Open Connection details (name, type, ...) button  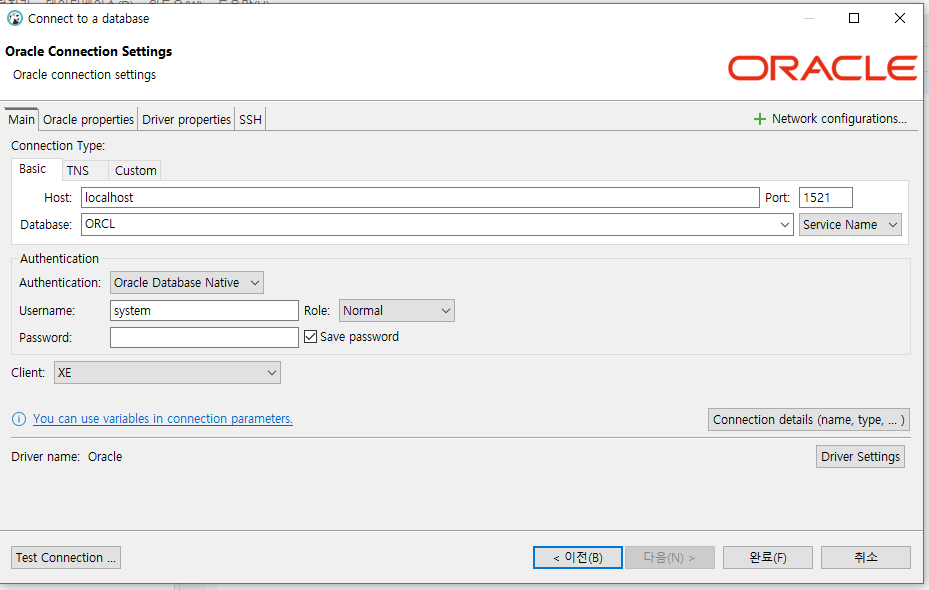809,419
